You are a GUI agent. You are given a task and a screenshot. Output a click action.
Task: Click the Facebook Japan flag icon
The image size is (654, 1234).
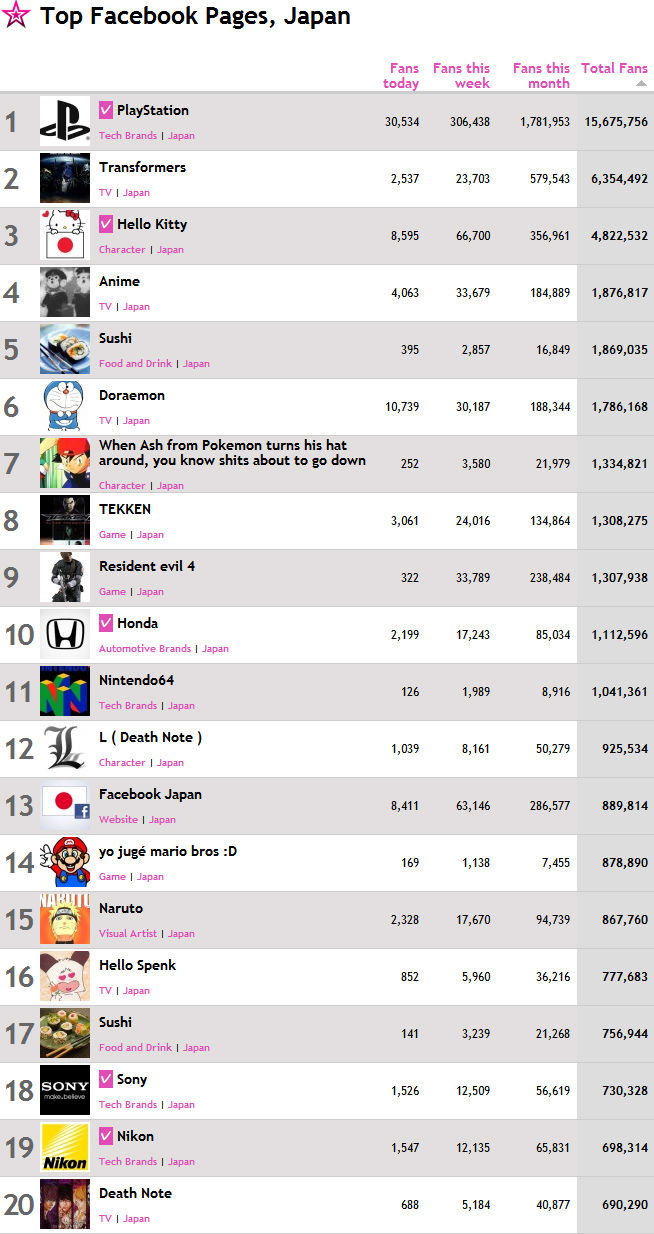65,806
